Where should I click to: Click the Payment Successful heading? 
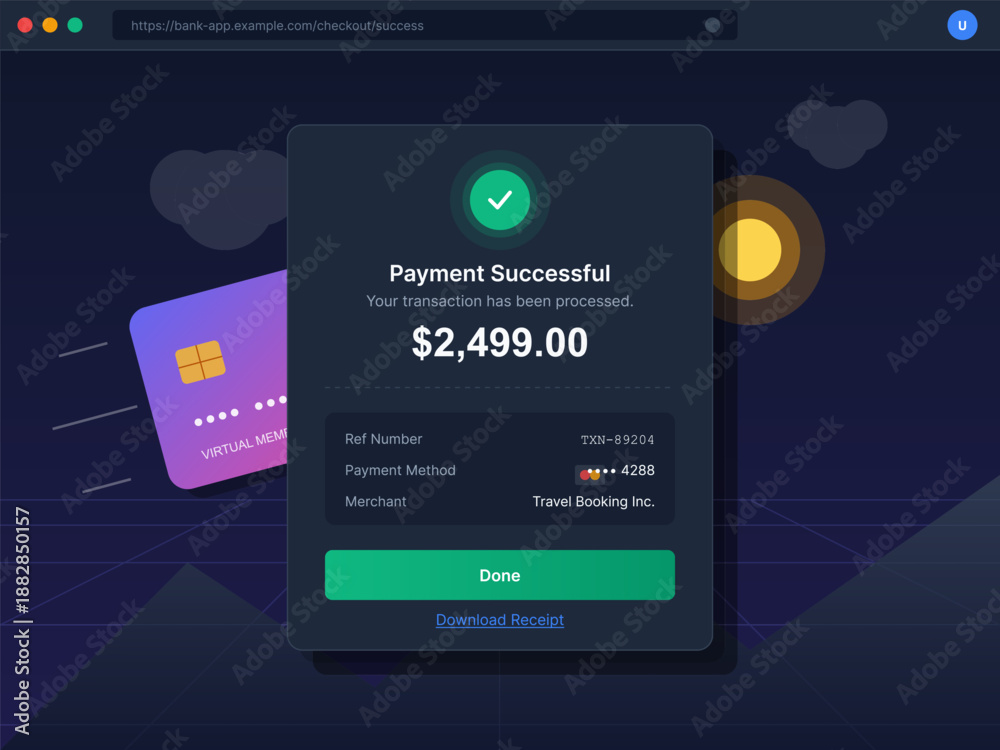[499, 274]
